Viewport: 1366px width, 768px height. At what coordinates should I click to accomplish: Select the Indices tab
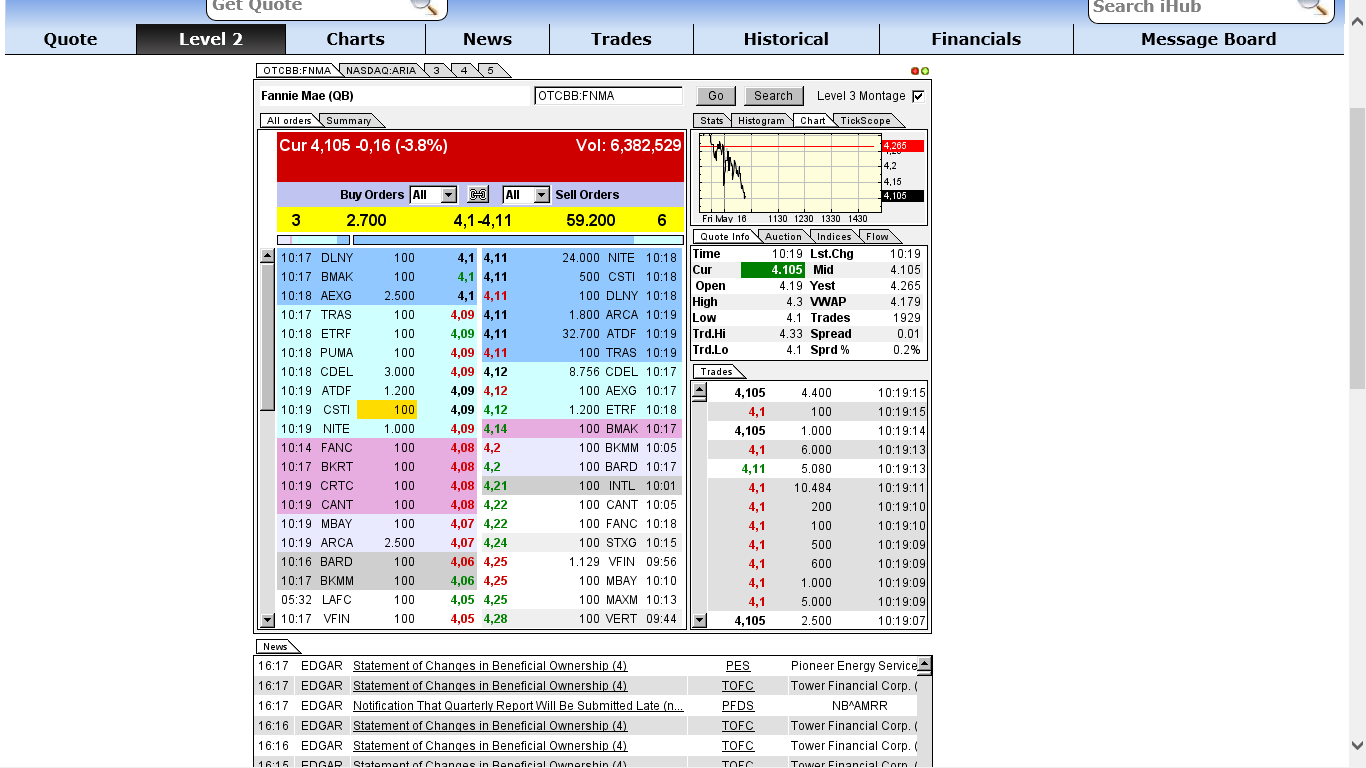coord(835,236)
